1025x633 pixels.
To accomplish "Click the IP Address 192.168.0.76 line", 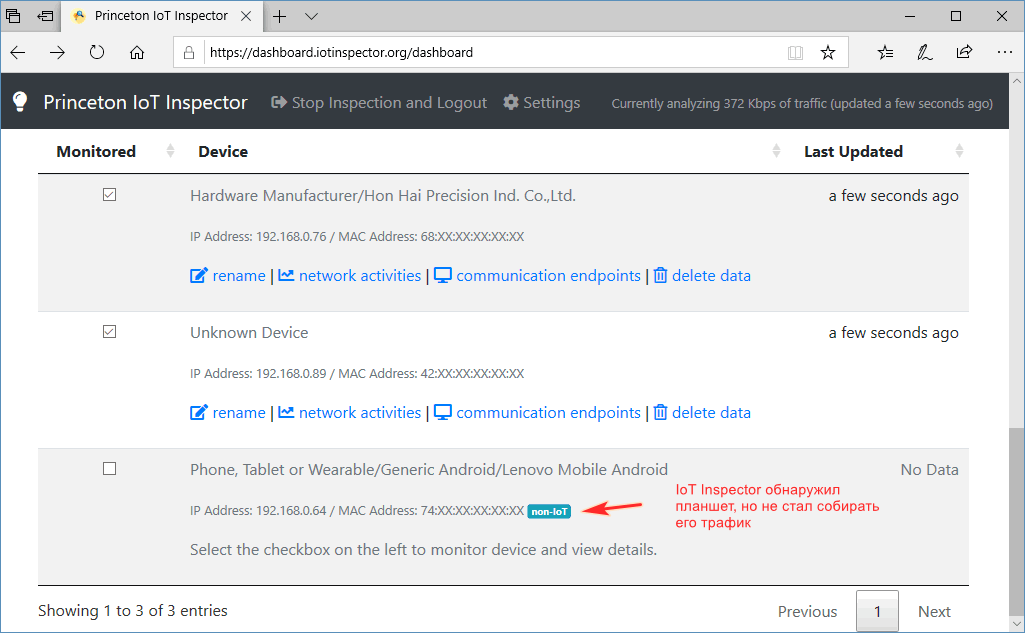I will pyautogui.click(x=357, y=237).
